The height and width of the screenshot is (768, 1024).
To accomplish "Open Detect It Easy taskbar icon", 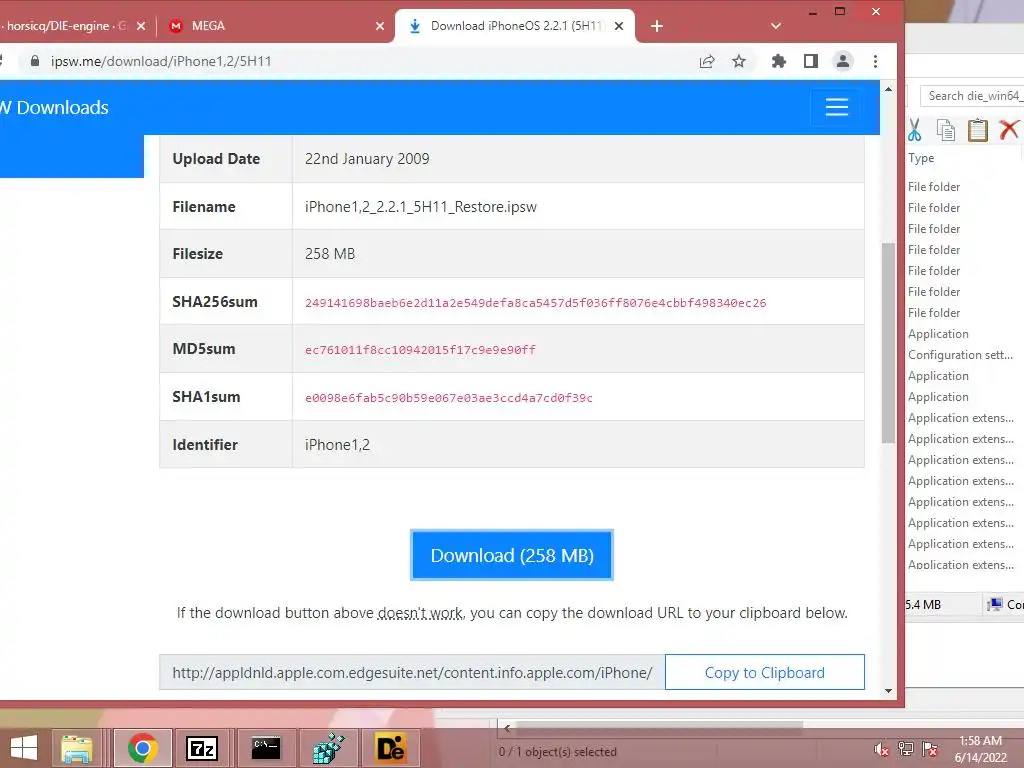I will (391, 748).
